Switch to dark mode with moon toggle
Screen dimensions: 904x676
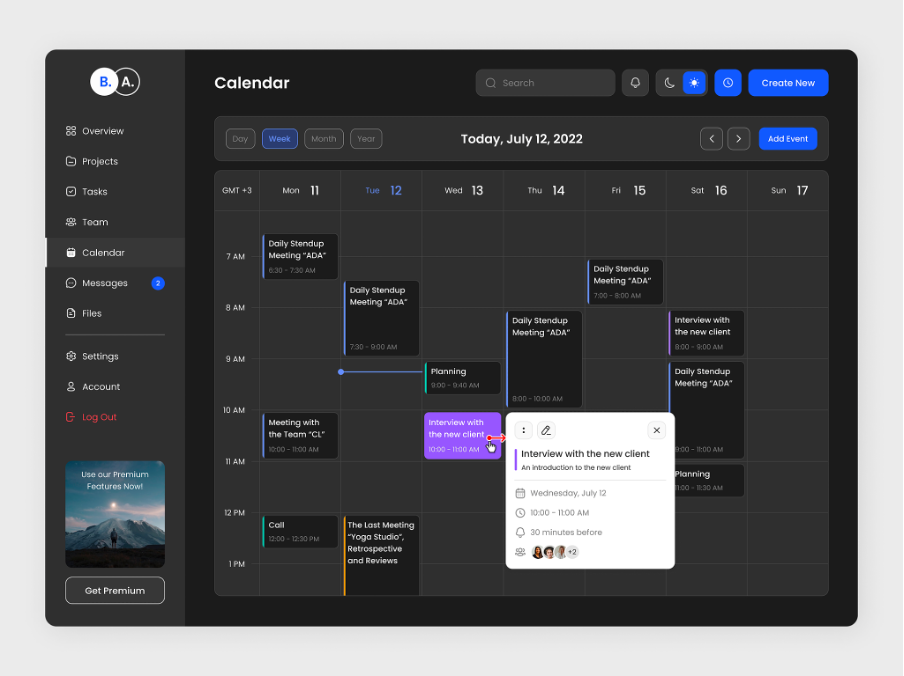point(669,83)
